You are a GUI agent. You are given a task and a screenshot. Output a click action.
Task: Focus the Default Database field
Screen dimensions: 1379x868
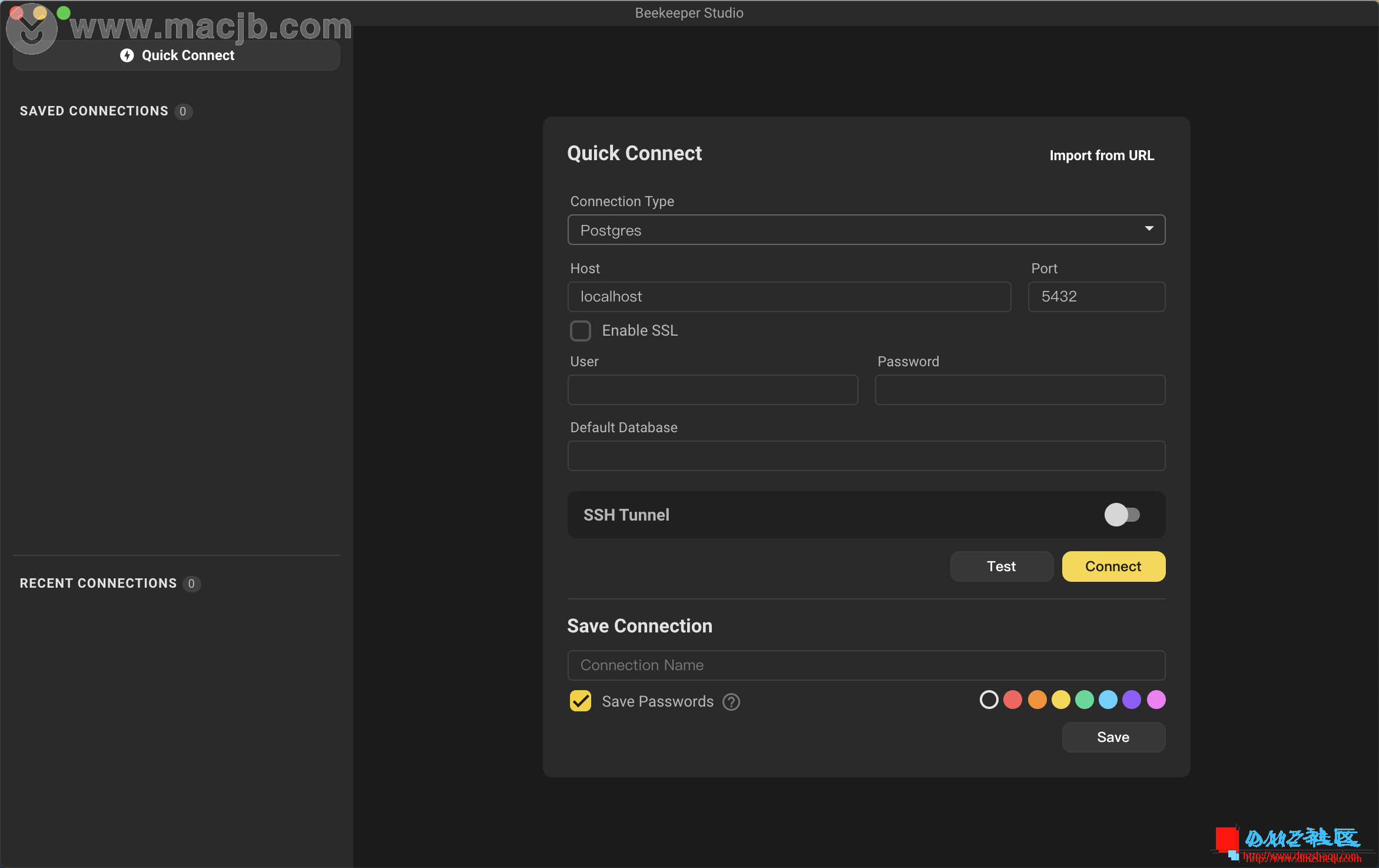point(866,456)
